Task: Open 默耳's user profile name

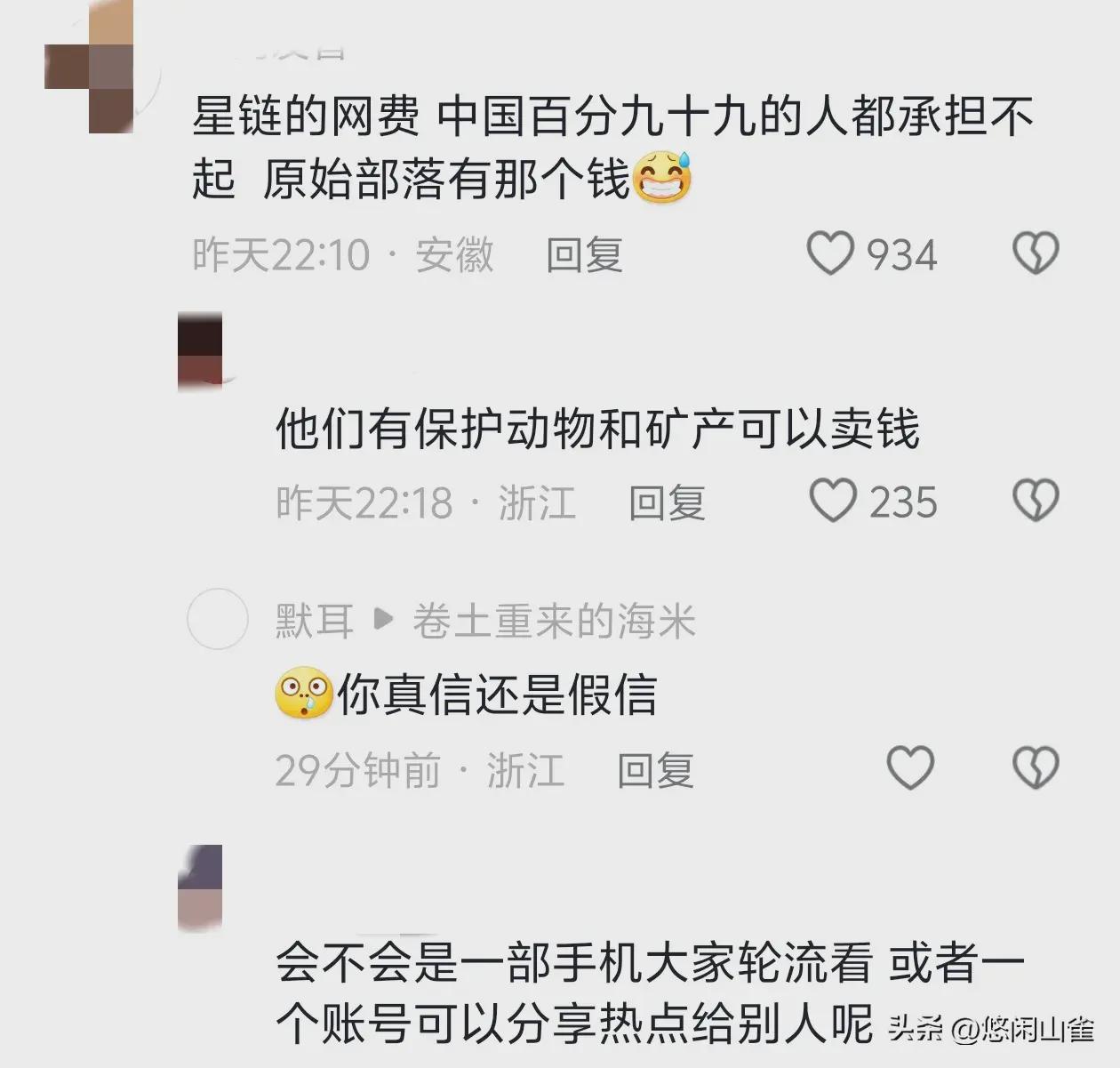Action: [x=315, y=621]
